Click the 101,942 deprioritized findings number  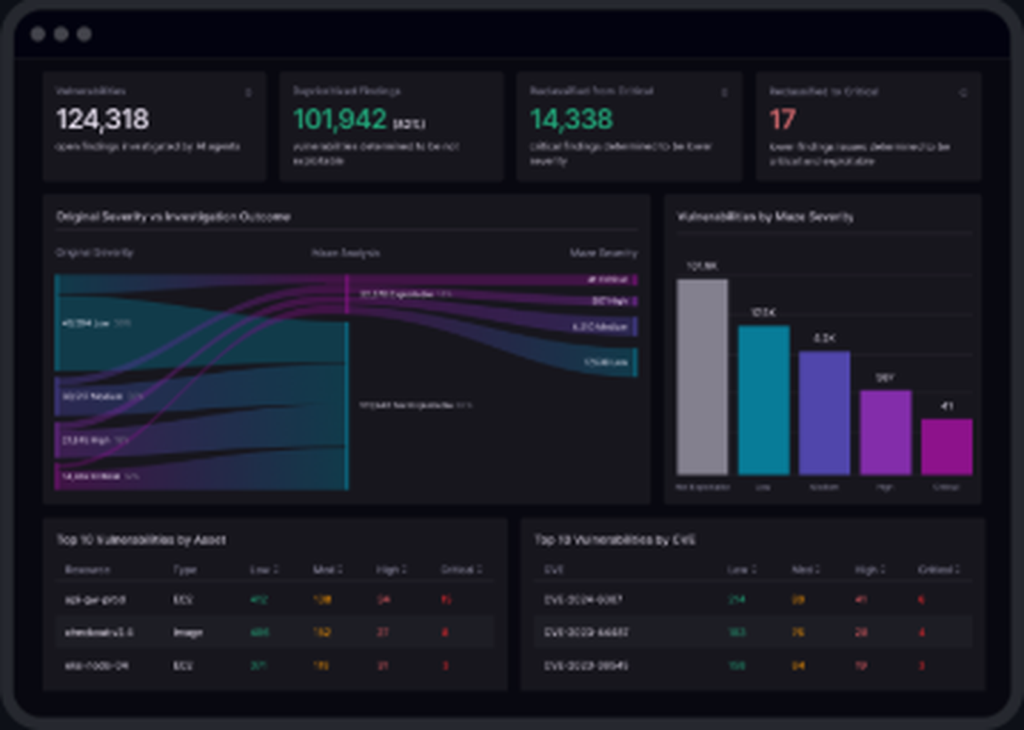point(340,119)
